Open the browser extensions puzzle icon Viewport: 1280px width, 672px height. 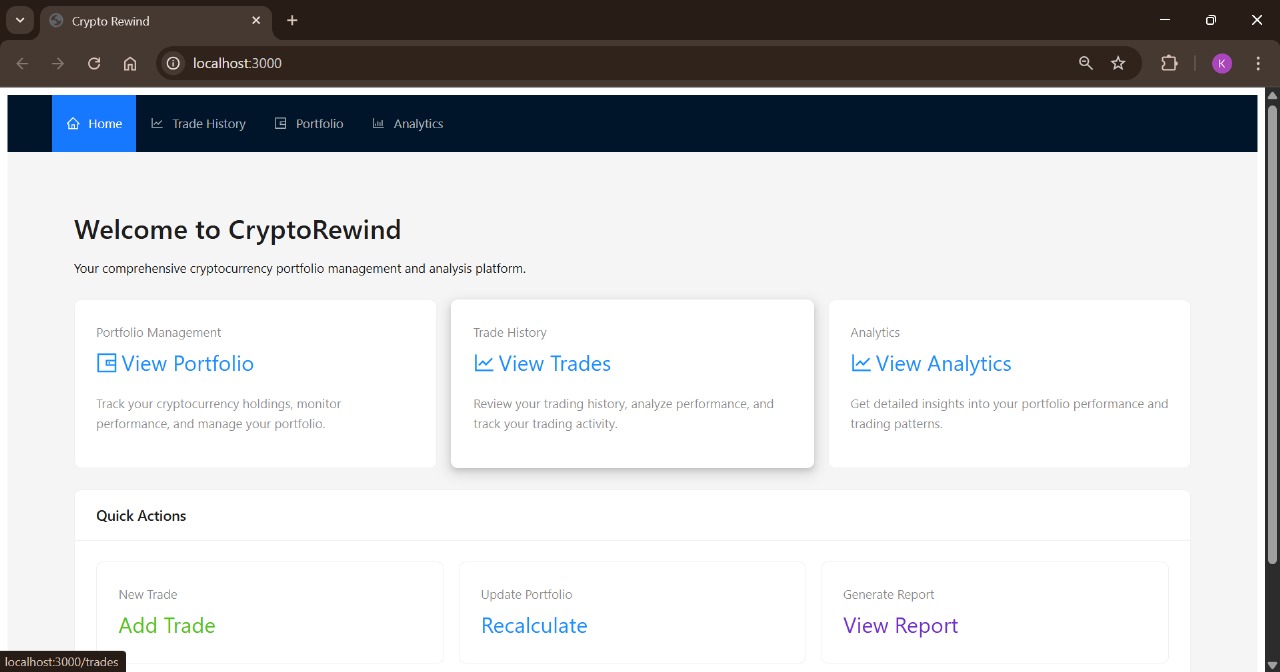point(1169,63)
